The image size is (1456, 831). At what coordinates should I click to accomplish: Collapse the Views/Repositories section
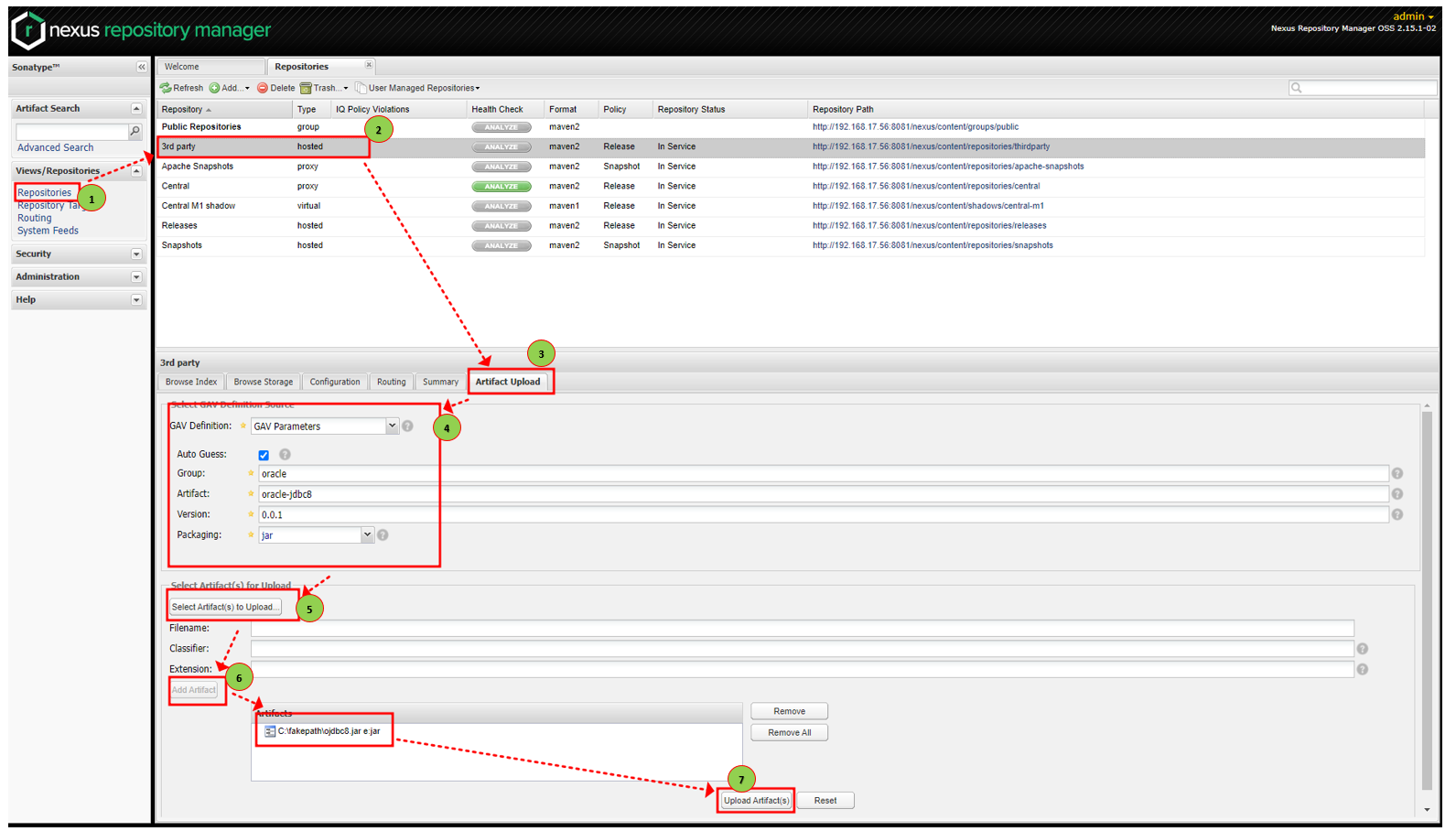[x=136, y=171]
